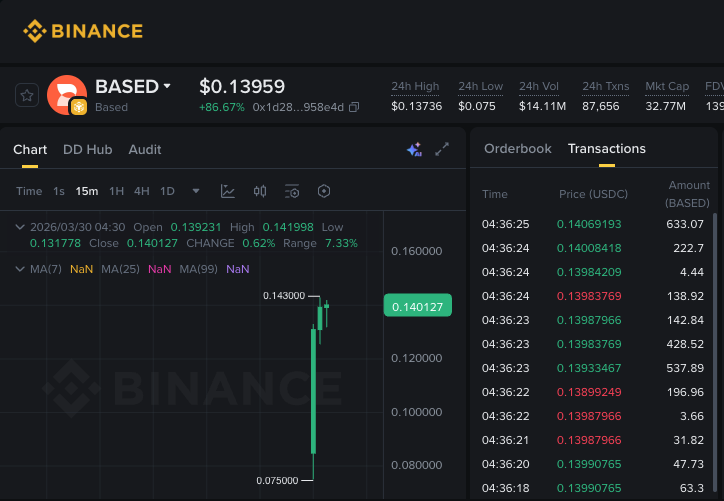
Task: Open the line chart type icon
Action: (228, 191)
